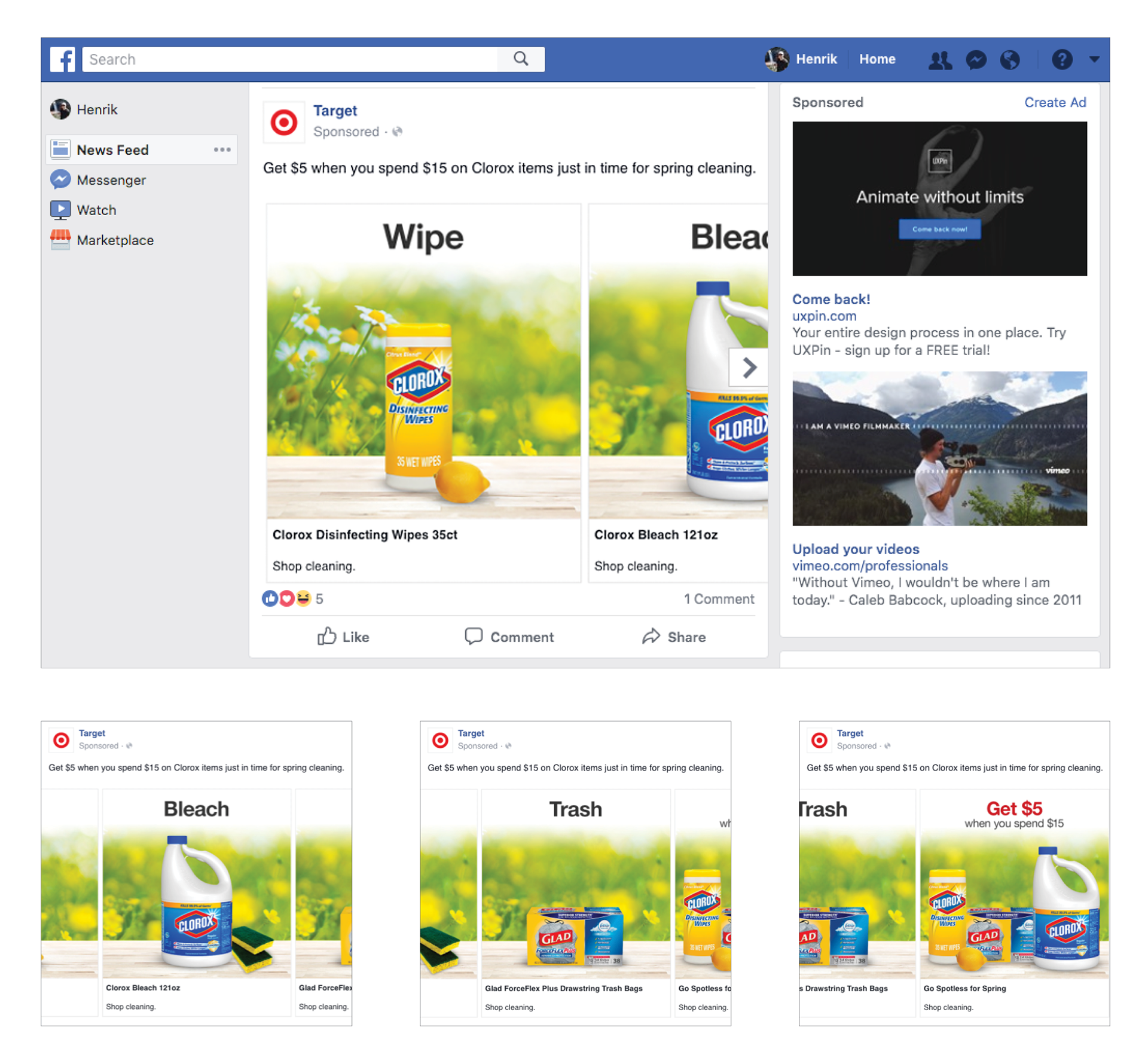Open News Feed options ellipsis
The height and width of the screenshot is (1064, 1148).
(x=222, y=149)
